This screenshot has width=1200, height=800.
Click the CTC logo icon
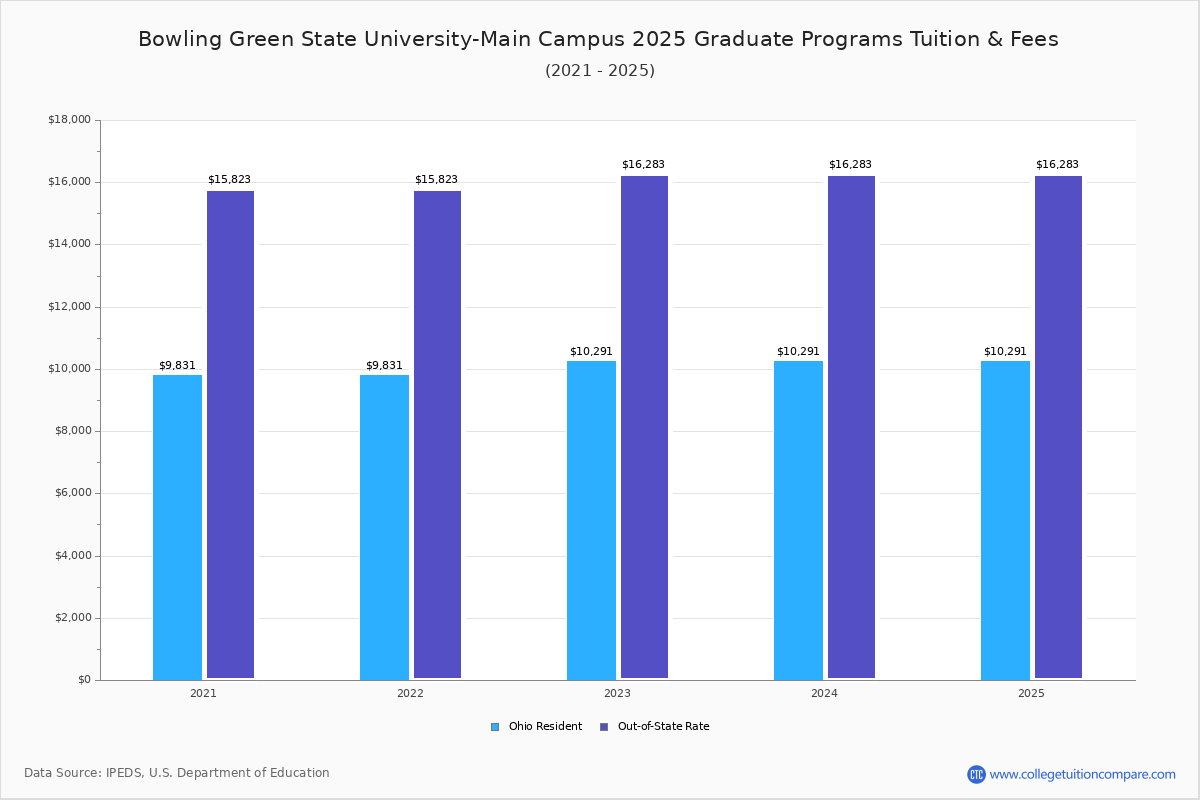point(976,774)
